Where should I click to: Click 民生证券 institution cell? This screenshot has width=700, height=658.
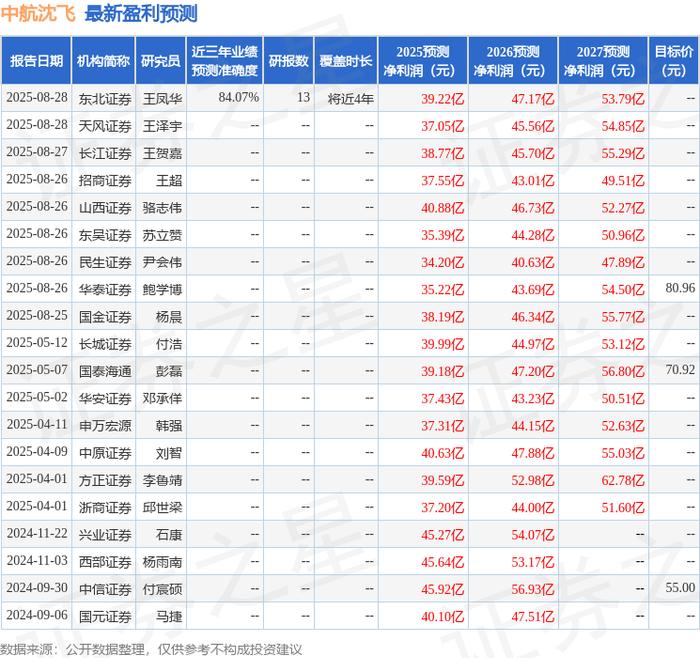[x=105, y=262]
